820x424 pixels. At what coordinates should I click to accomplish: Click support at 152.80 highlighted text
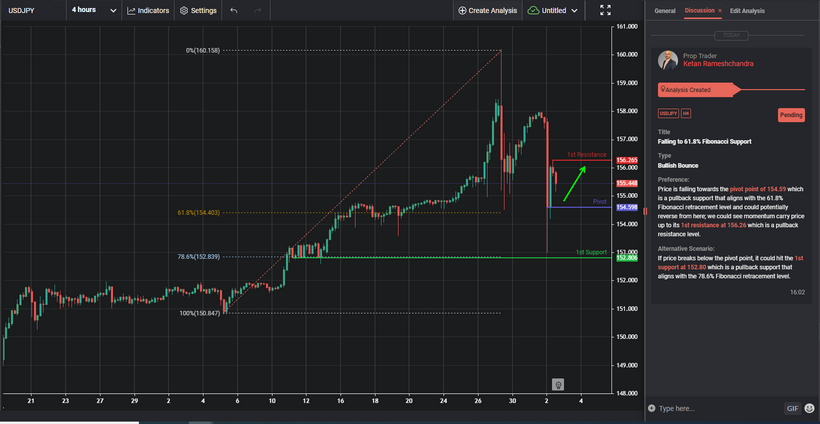682,267
